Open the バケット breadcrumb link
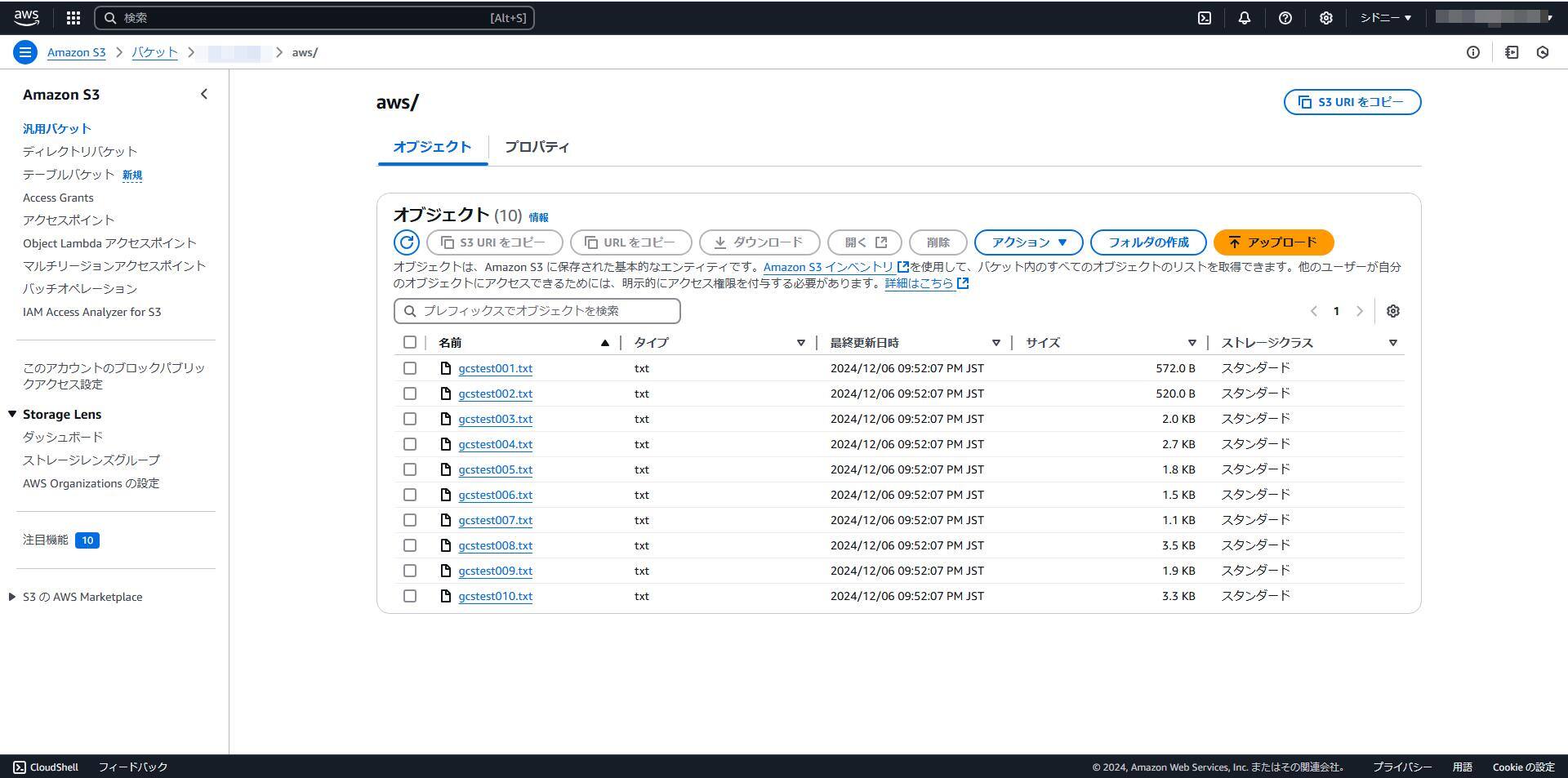The width and height of the screenshot is (1568, 778). (x=154, y=52)
